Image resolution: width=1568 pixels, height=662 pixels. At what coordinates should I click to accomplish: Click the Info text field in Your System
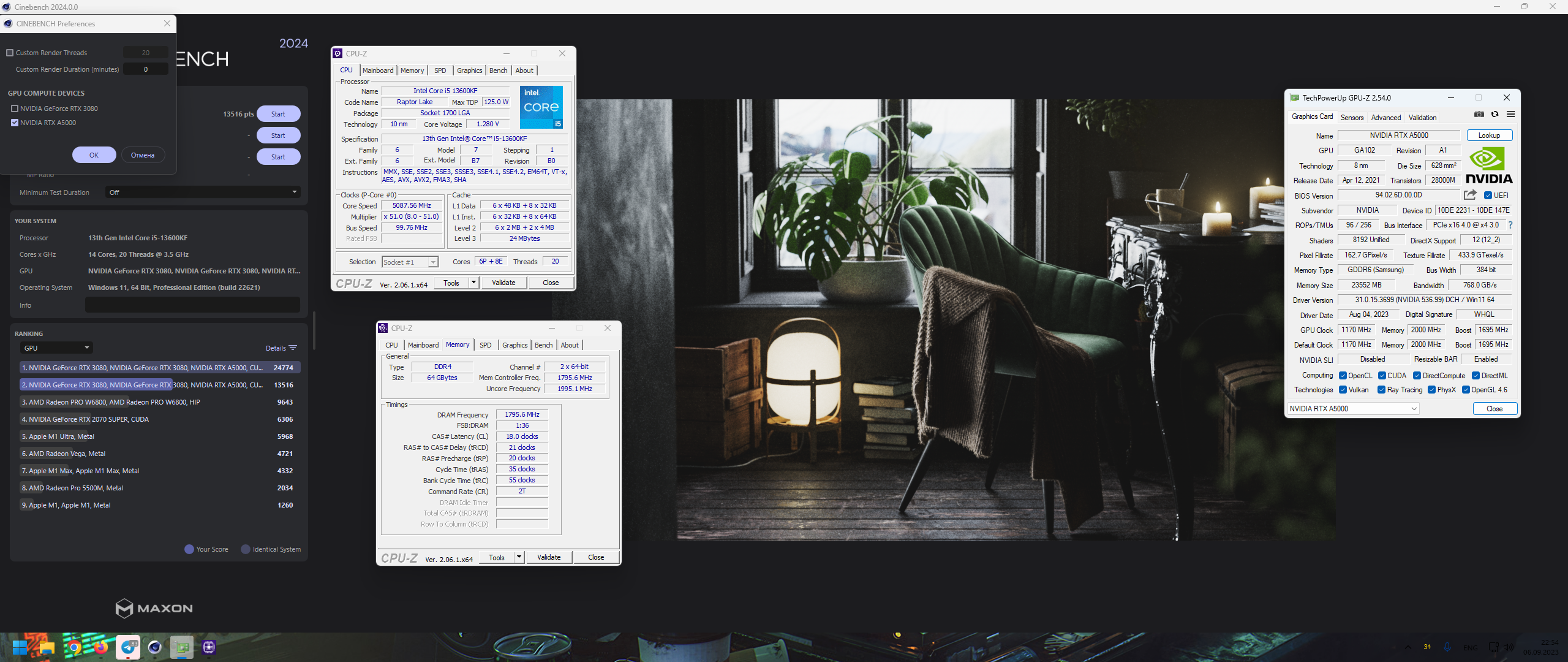(192, 305)
